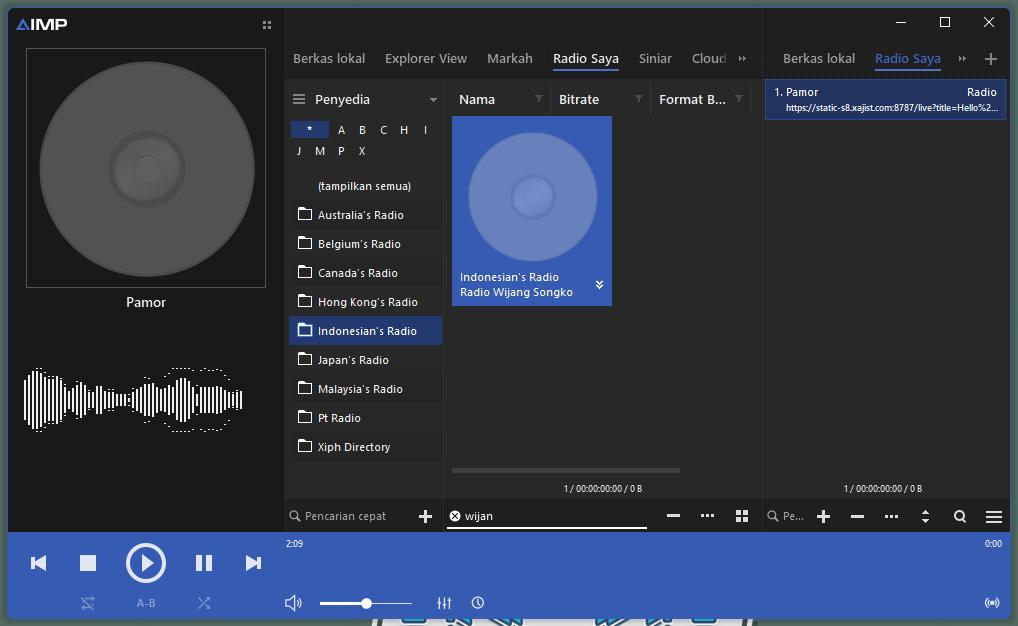The width and height of the screenshot is (1018, 626).
Task: Start playback with the Play button
Action: tap(145, 563)
